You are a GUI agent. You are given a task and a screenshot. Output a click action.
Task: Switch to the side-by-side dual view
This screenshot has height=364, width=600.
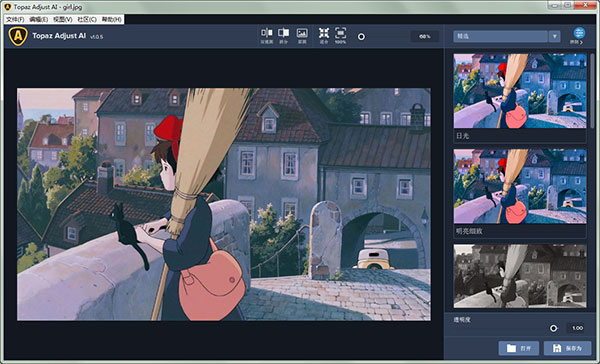267,36
